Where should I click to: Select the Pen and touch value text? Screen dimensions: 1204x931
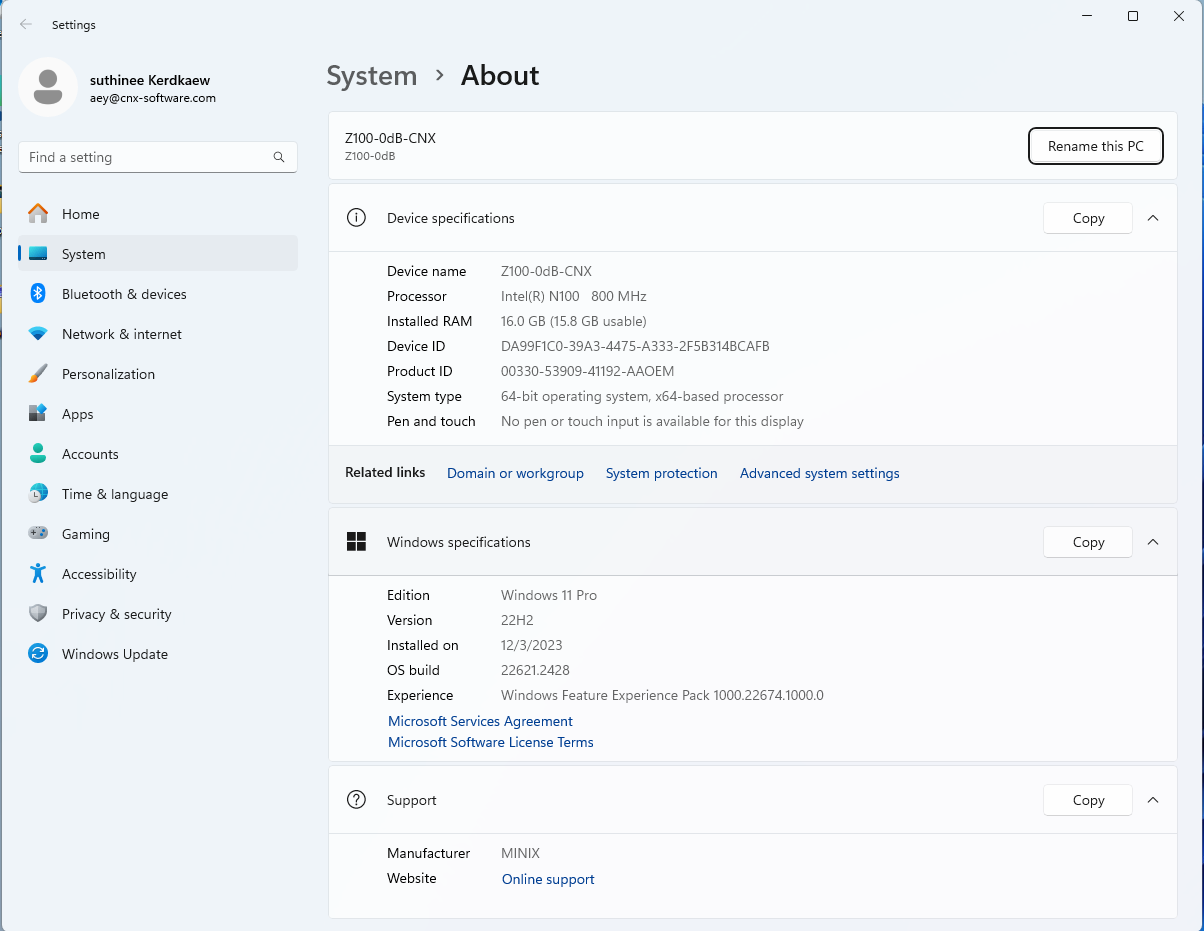[652, 421]
